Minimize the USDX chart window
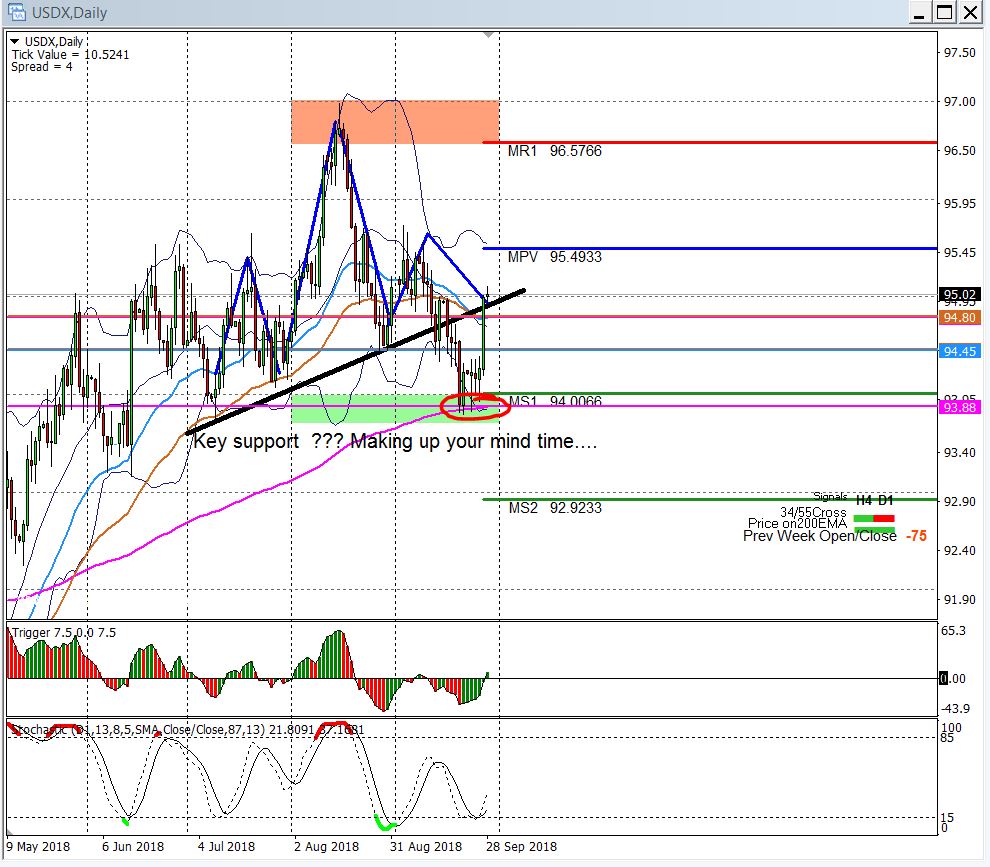This screenshot has height=867, width=990. (920, 13)
